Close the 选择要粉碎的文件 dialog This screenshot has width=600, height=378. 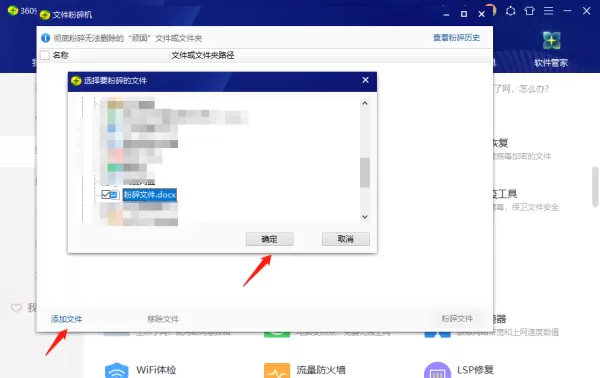(x=365, y=80)
